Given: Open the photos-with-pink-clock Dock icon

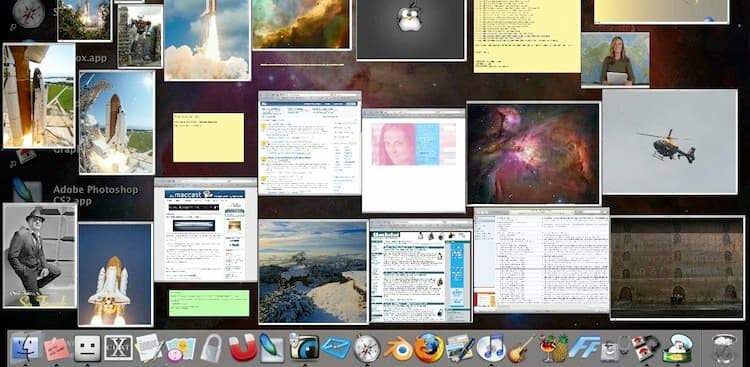Looking at the screenshot, I should [180, 349].
